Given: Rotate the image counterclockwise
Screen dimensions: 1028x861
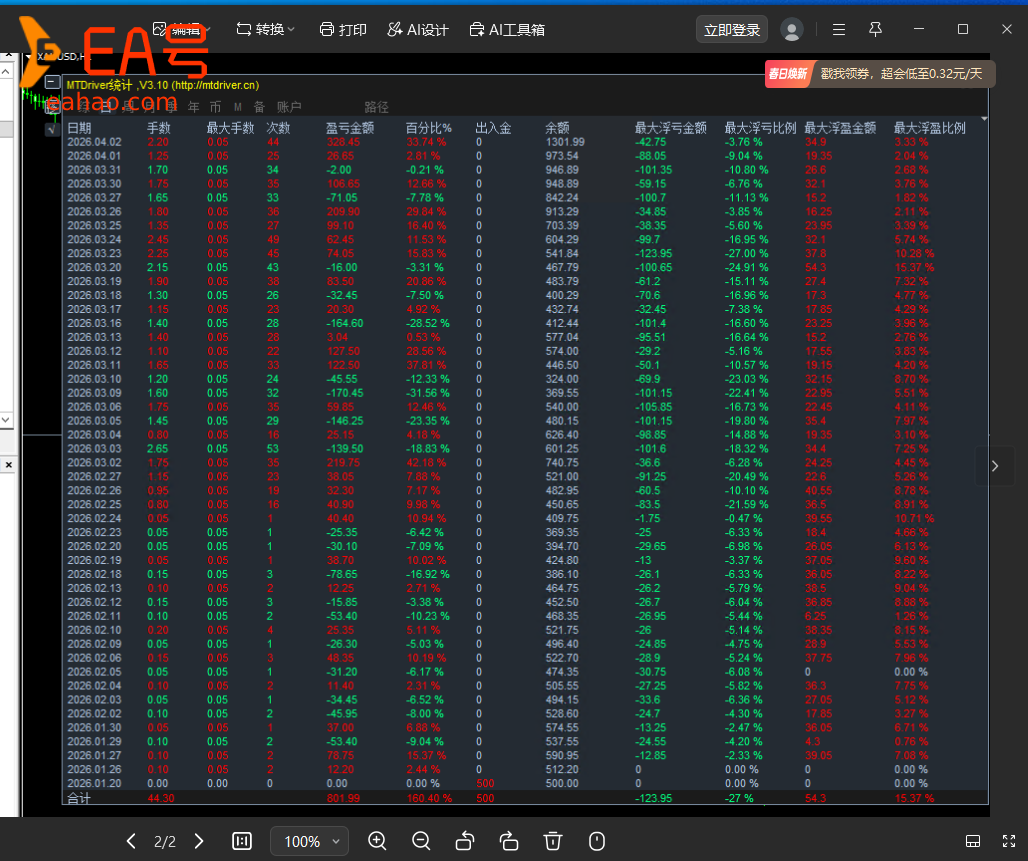Looking at the screenshot, I should (465, 841).
